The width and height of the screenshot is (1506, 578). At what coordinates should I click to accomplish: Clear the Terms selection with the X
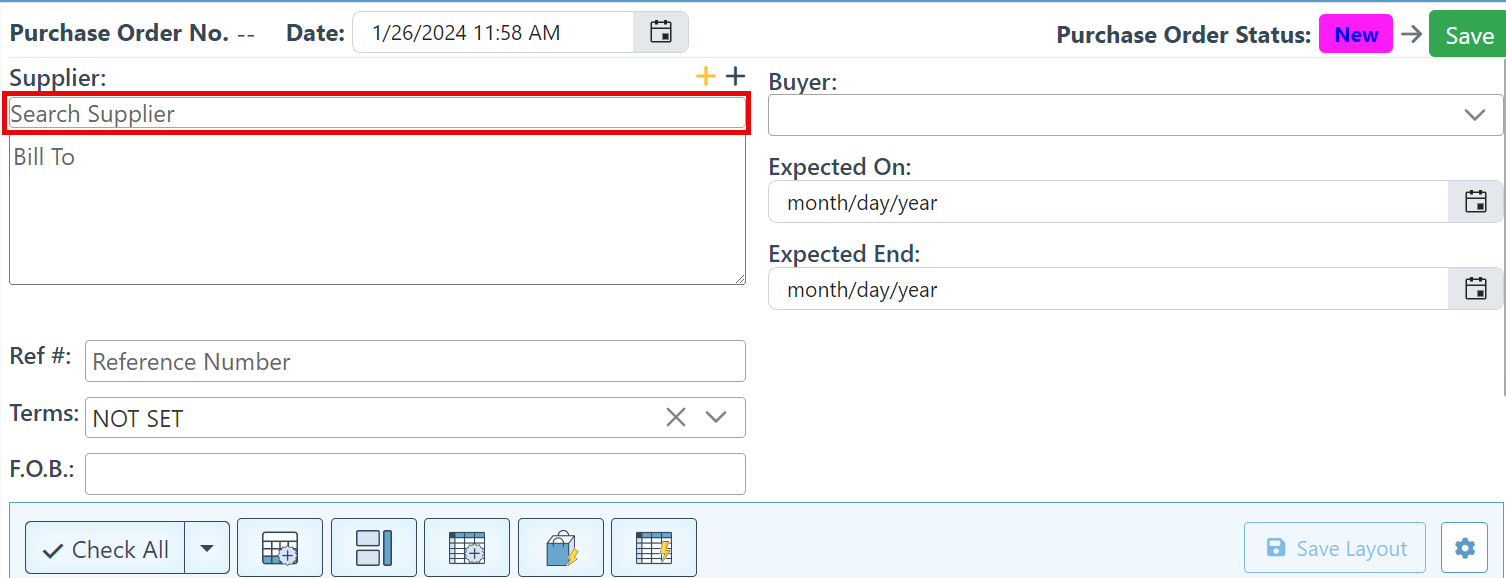pyautogui.click(x=676, y=417)
